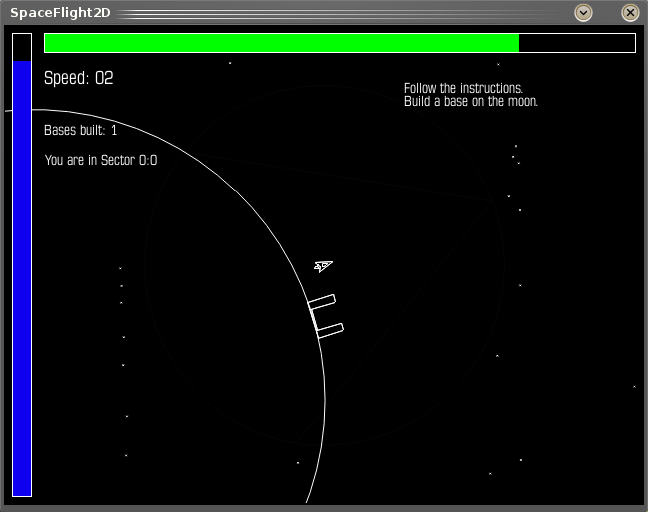
Task: Click the upper base building on the planet
Action: (322, 302)
